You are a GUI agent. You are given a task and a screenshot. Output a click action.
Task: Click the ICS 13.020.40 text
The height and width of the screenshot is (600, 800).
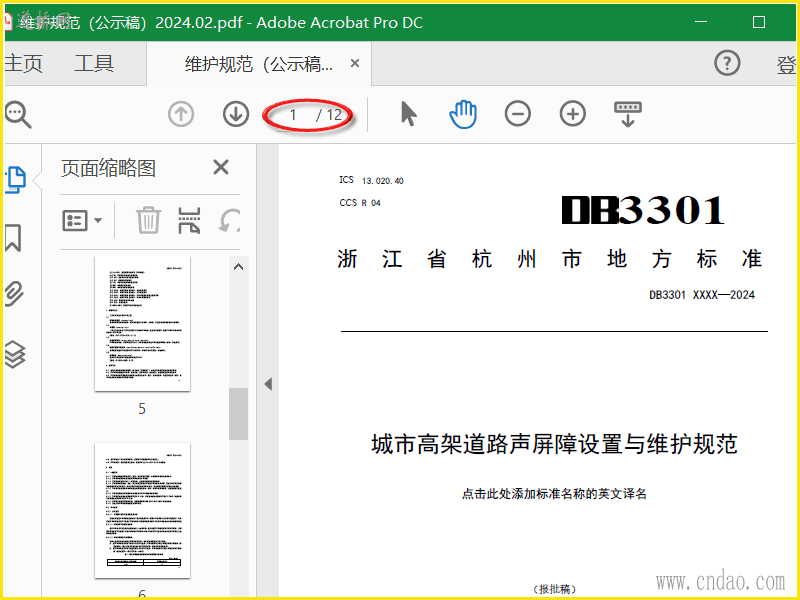[x=371, y=180]
